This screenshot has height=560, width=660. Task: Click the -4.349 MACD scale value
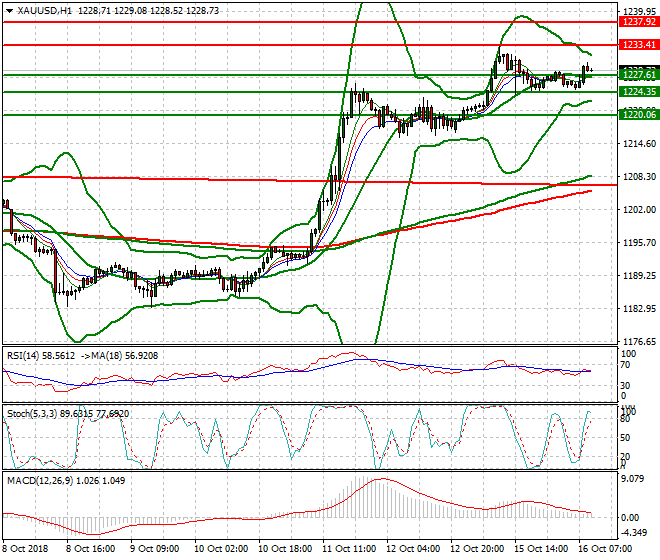click(633, 533)
